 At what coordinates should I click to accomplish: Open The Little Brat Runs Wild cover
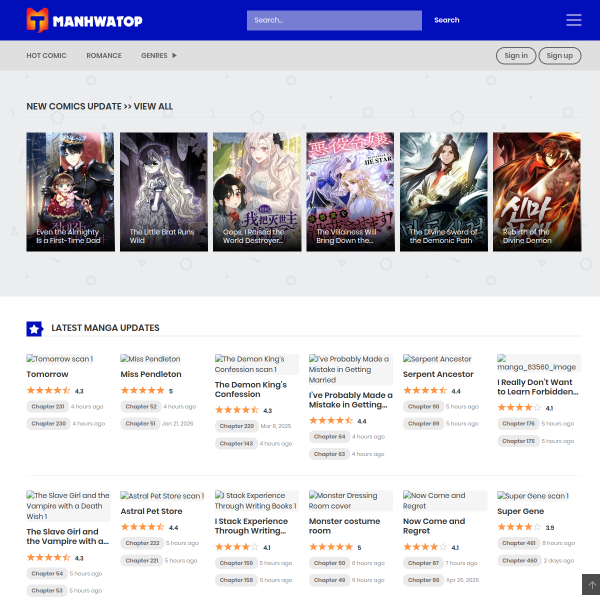coord(164,192)
